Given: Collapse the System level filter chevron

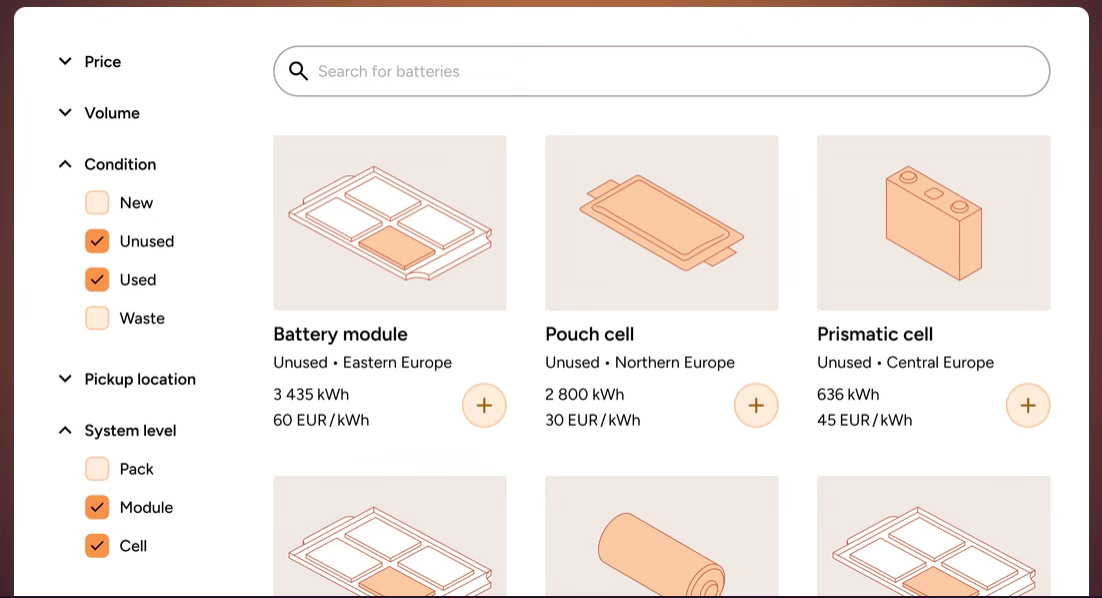Looking at the screenshot, I should (65, 430).
